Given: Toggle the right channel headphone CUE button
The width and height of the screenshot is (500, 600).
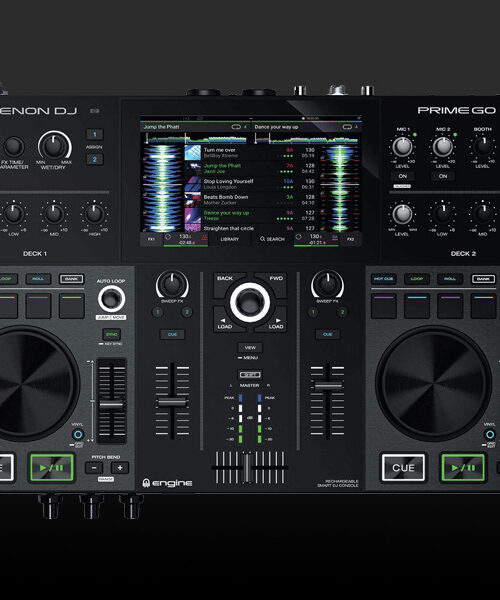Looking at the screenshot, I should point(327,334).
